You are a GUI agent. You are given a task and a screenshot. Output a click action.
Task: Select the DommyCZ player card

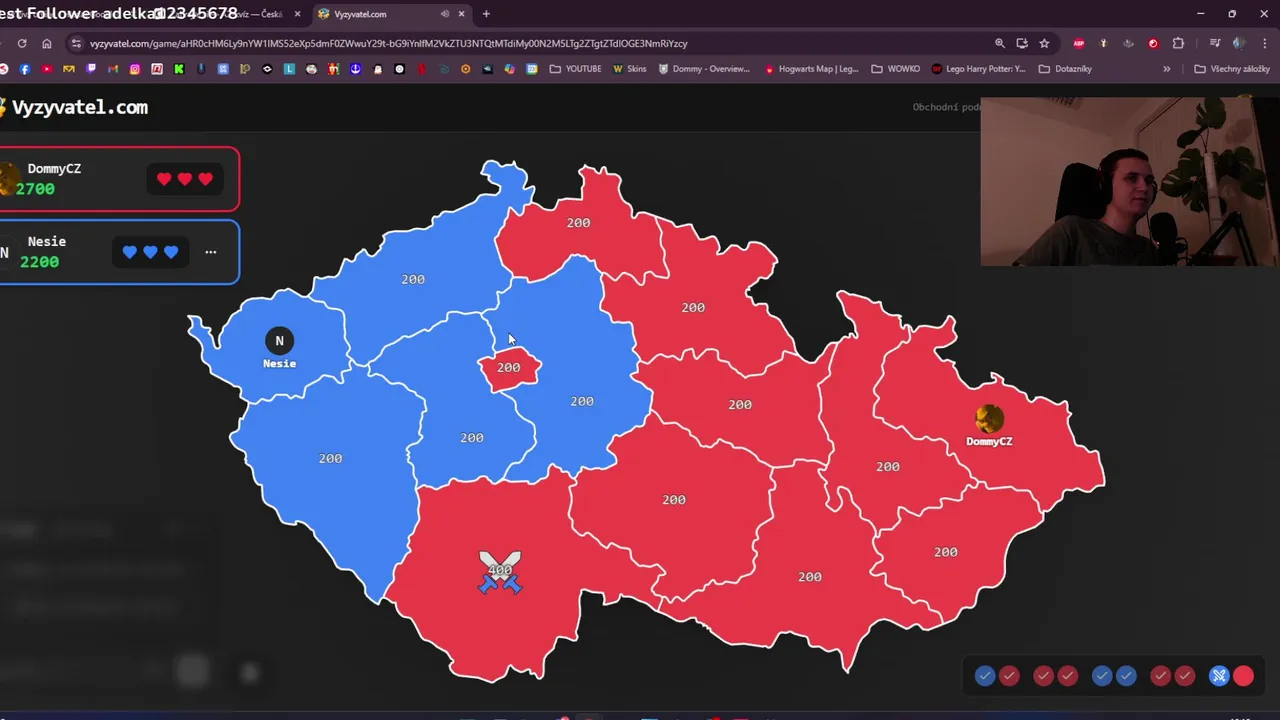[x=119, y=179]
